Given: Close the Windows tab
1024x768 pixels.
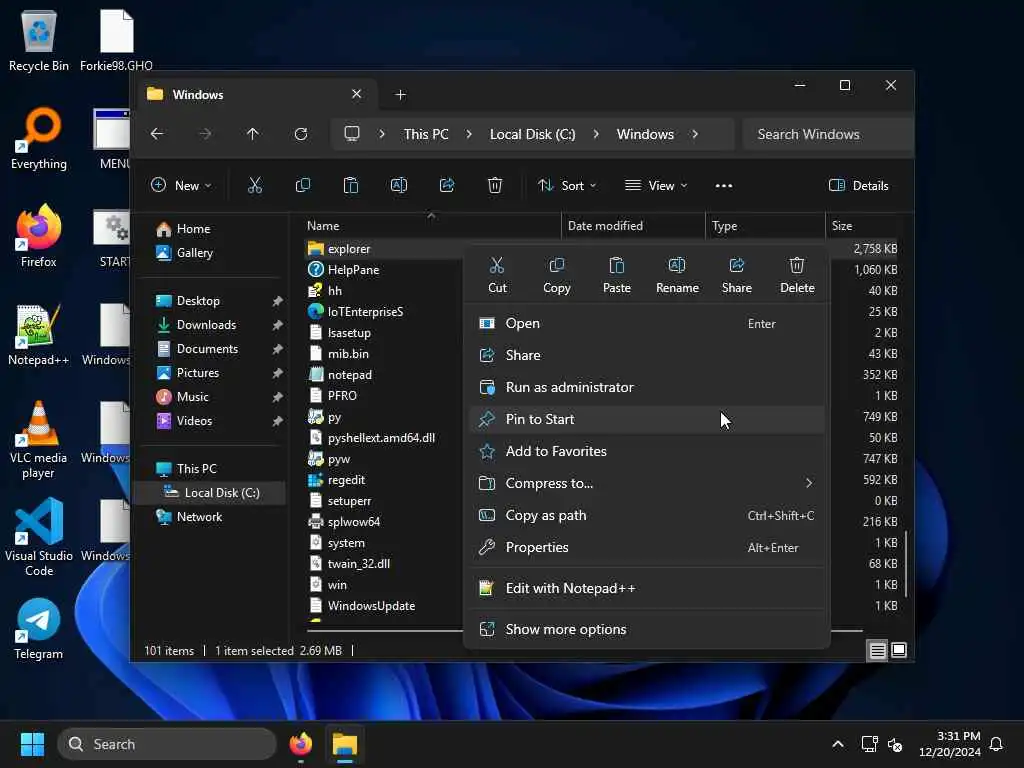Looking at the screenshot, I should point(357,94).
